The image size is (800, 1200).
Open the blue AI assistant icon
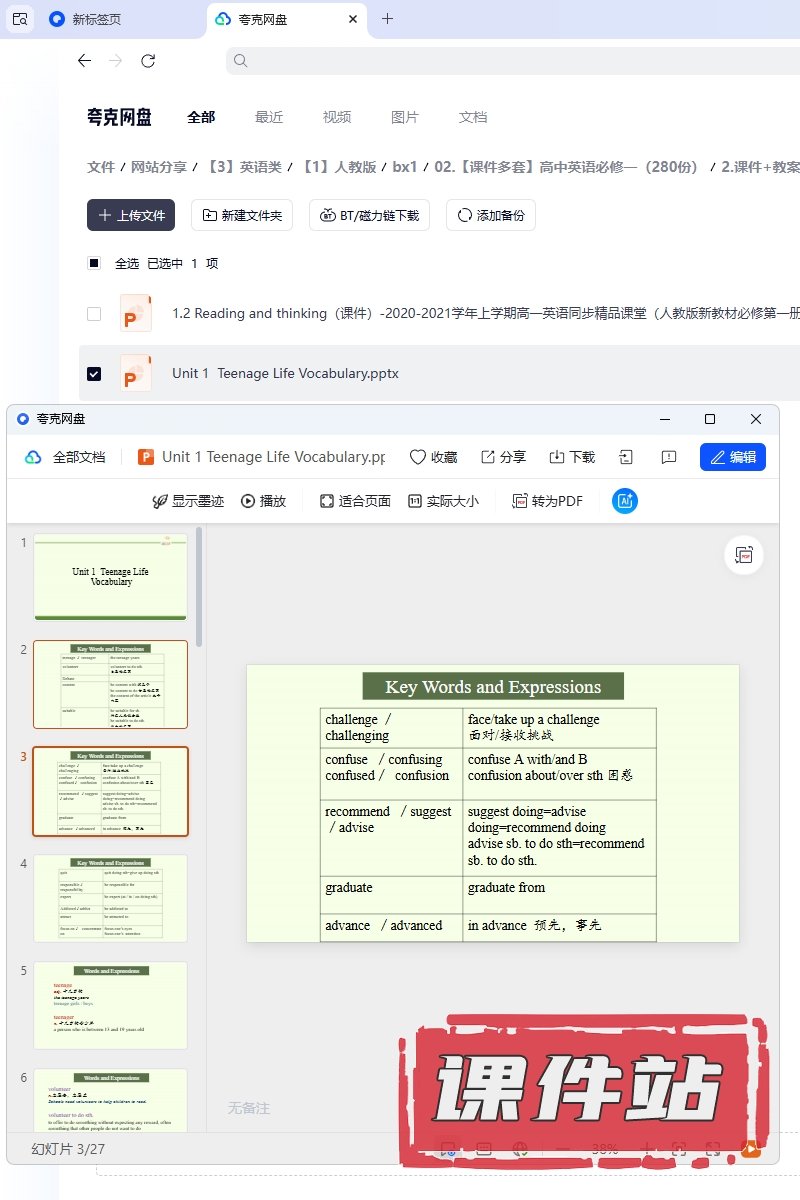coord(625,501)
